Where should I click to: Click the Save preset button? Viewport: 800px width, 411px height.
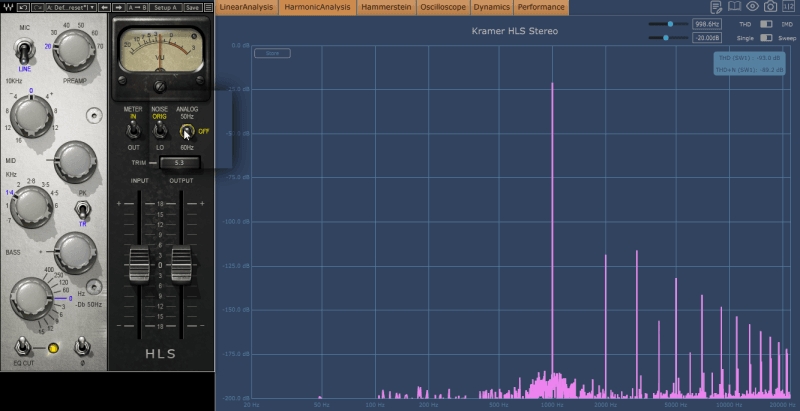coord(192,7)
